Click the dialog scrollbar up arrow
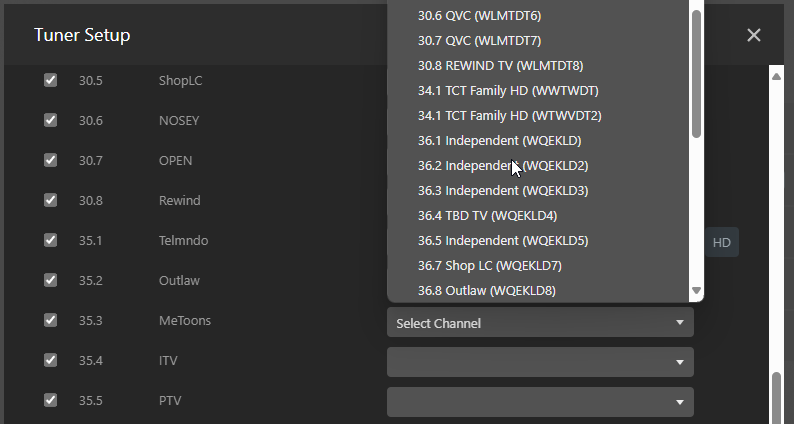 coord(777,75)
